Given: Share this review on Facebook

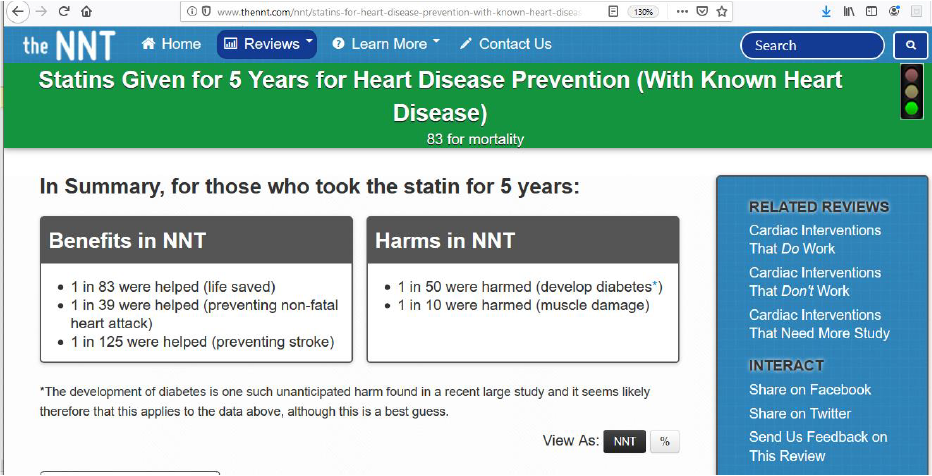Looking at the screenshot, I should tap(810, 390).
